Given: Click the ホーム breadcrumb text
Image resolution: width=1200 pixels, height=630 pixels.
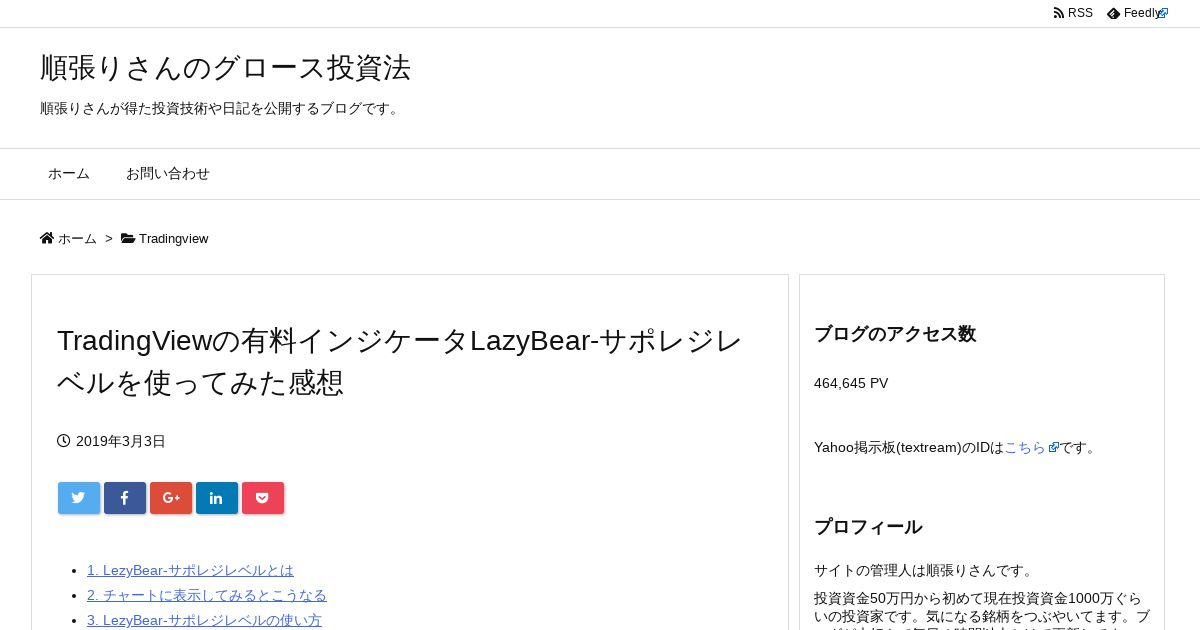Looking at the screenshot, I should pos(77,239).
